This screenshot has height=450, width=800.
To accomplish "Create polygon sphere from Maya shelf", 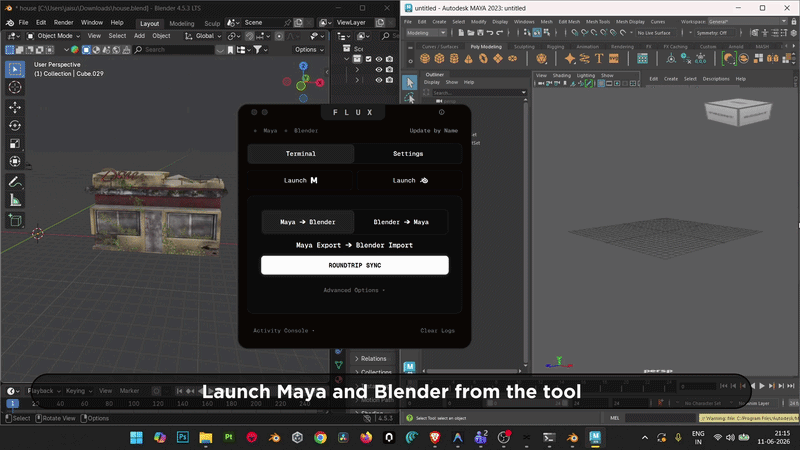I will coord(424,59).
